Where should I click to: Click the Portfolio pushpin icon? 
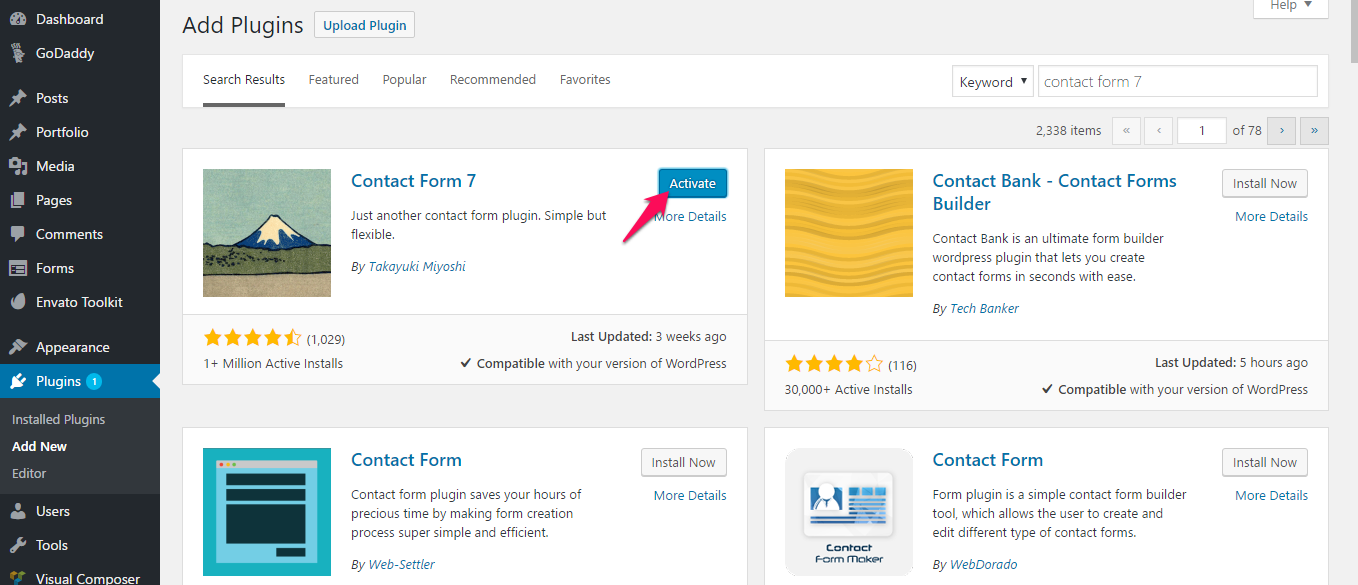pos(17,132)
